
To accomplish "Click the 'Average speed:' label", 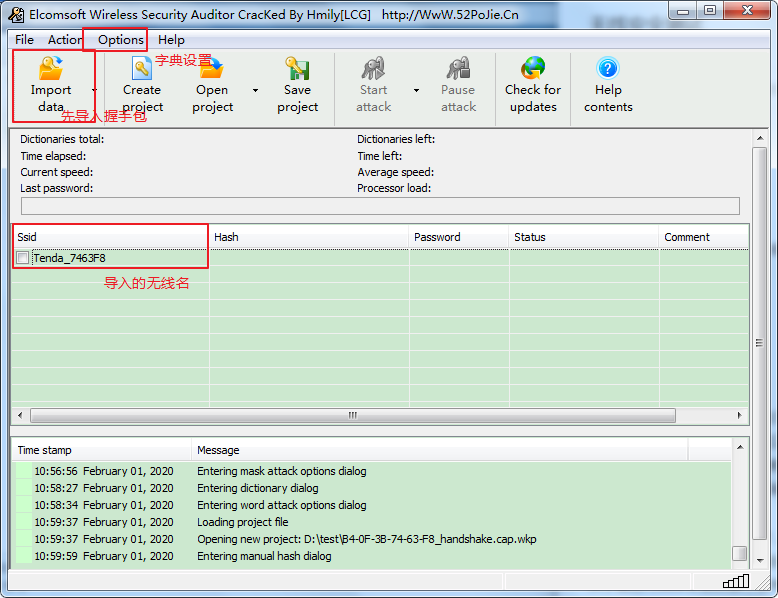I will click(395, 172).
